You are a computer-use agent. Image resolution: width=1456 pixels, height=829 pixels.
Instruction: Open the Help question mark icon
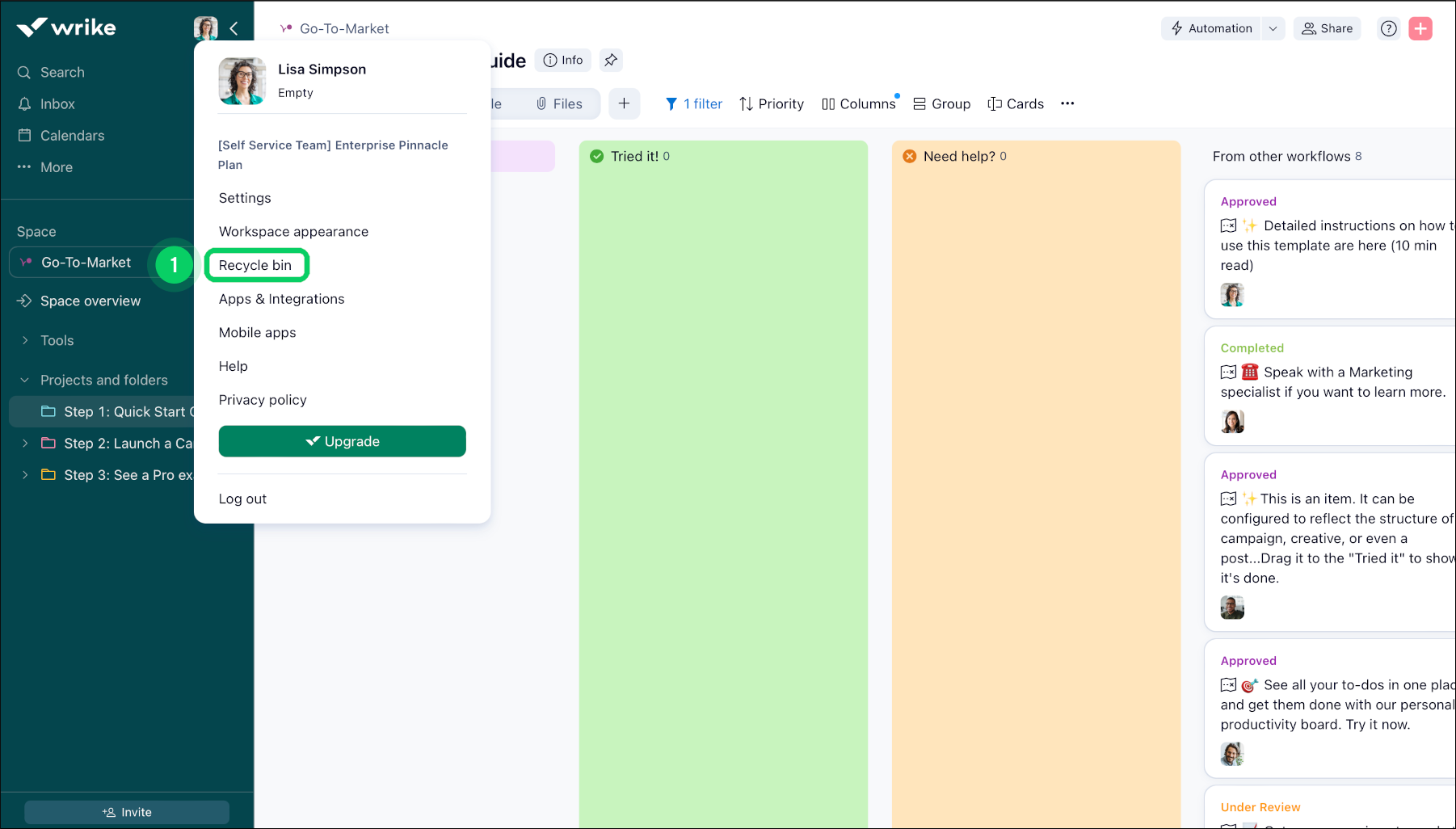[x=1388, y=28]
